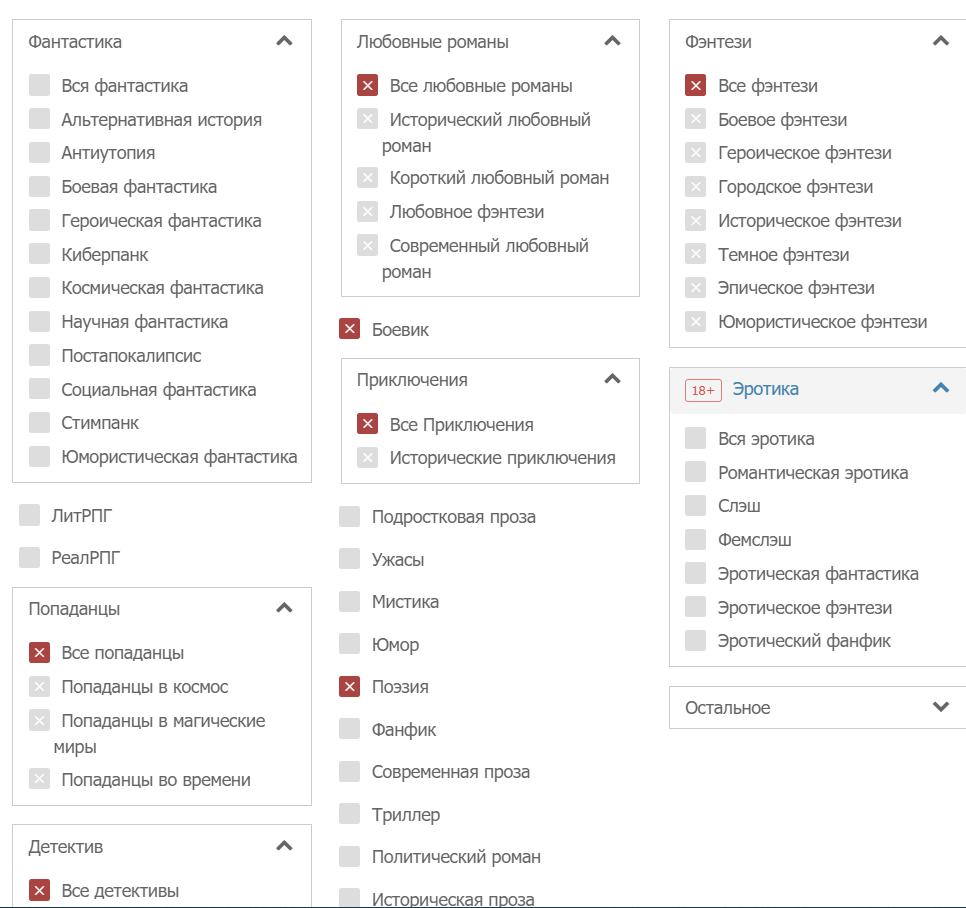
Task: Collapse the Фэнтези group arrow
Action: click(x=940, y=42)
